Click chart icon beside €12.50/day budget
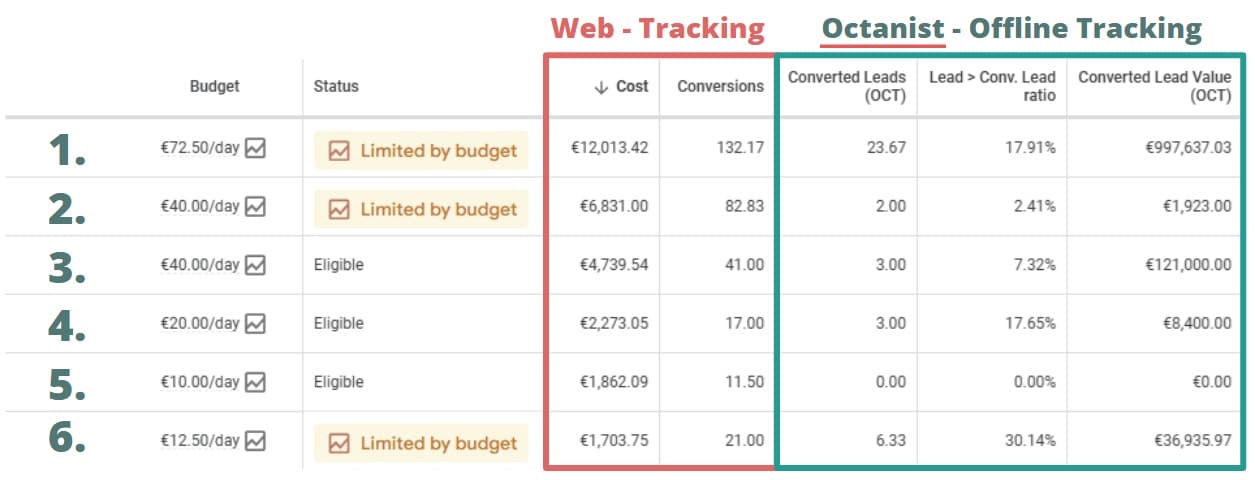Viewport: 1255px width, 480px height. coord(256,440)
